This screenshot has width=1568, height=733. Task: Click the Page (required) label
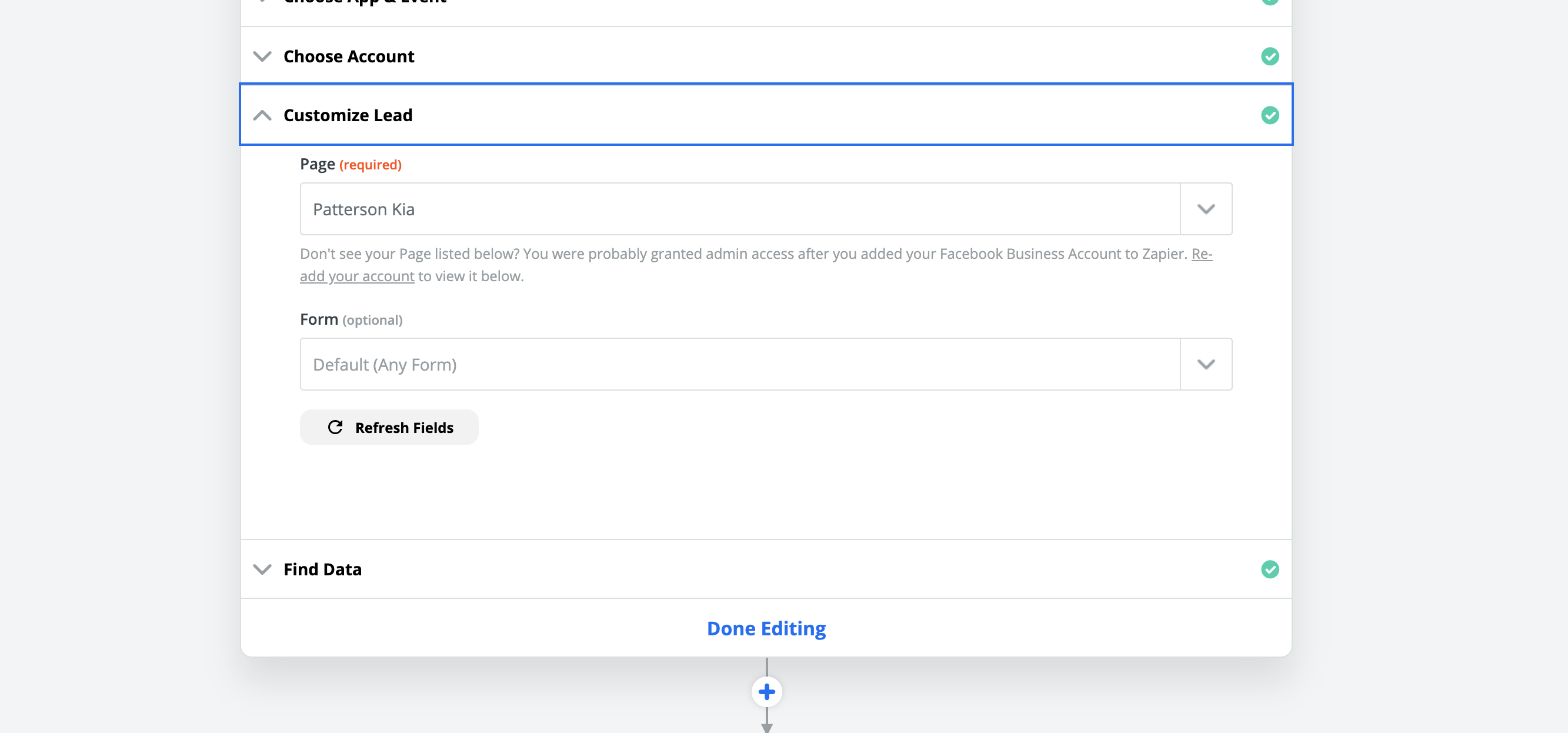(x=351, y=164)
